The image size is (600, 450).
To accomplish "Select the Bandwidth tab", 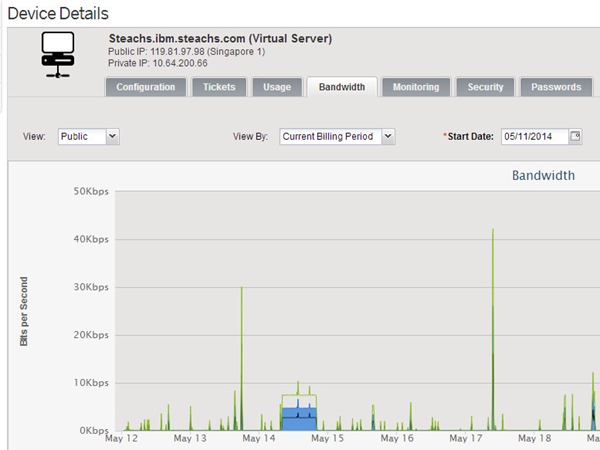I will [342, 87].
